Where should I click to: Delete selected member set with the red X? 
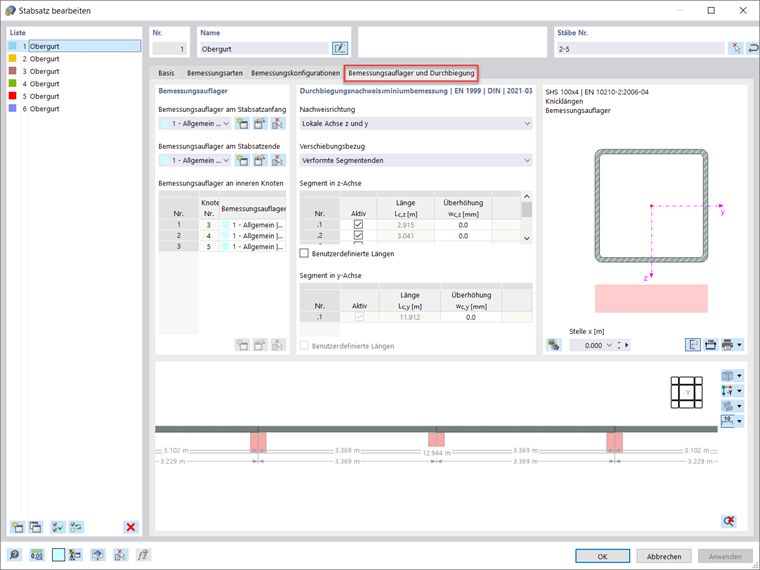(x=131, y=527)
